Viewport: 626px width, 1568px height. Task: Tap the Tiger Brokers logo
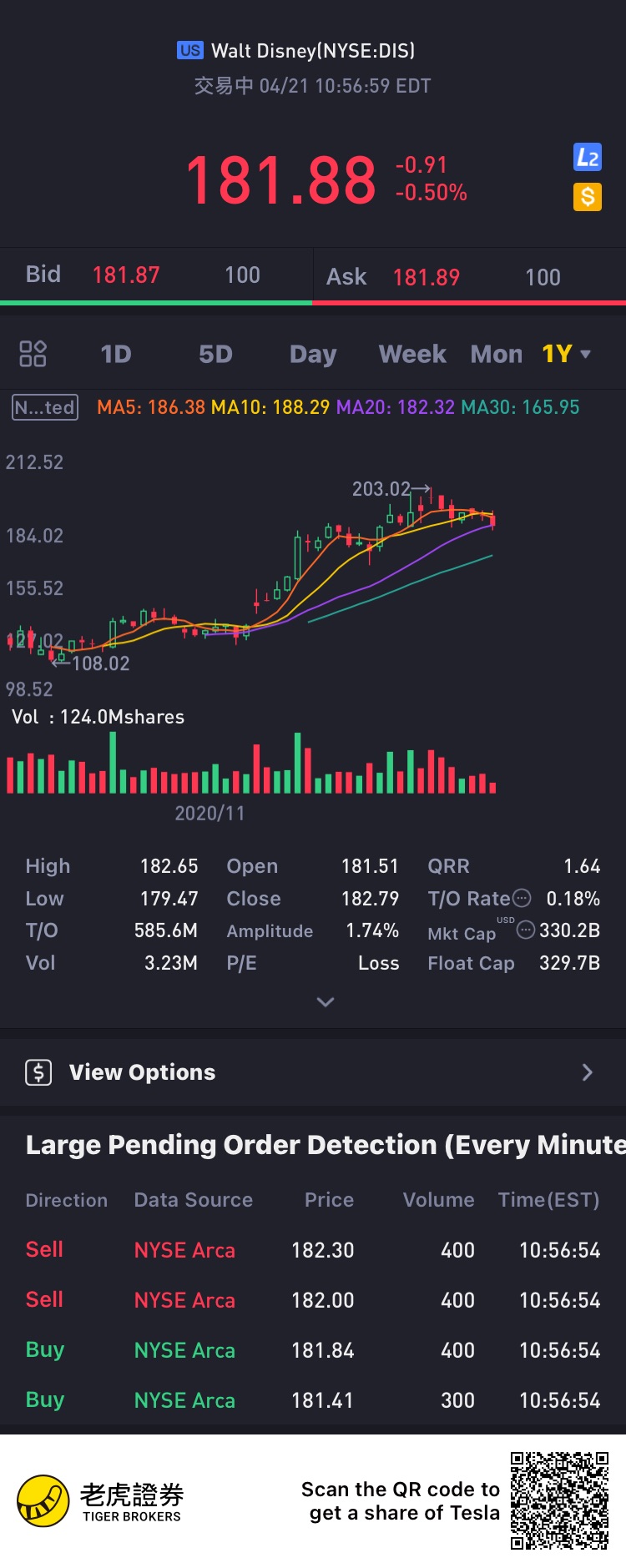click(x=43, y=1500)
